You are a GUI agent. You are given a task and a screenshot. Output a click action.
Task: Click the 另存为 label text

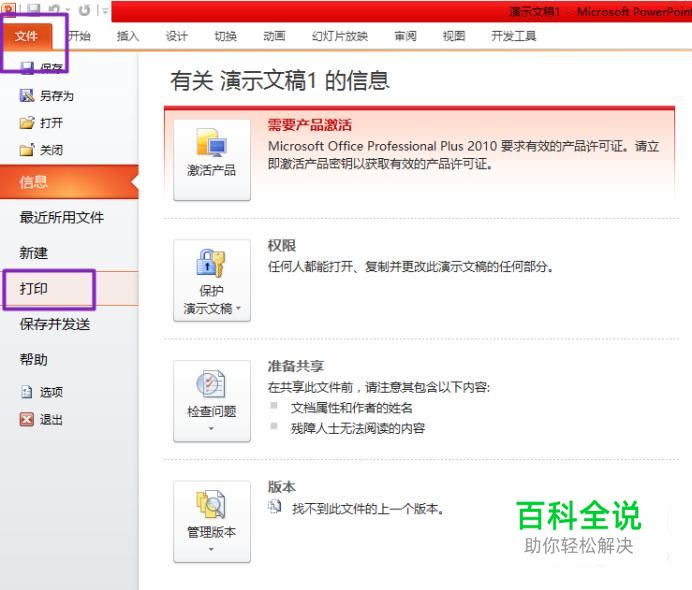(x=57, y=95)
